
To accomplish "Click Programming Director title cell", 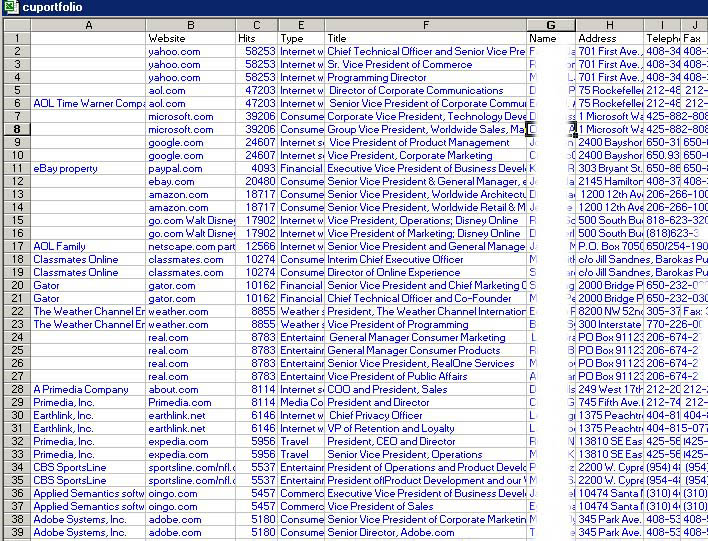I will (x=426, y=77).
